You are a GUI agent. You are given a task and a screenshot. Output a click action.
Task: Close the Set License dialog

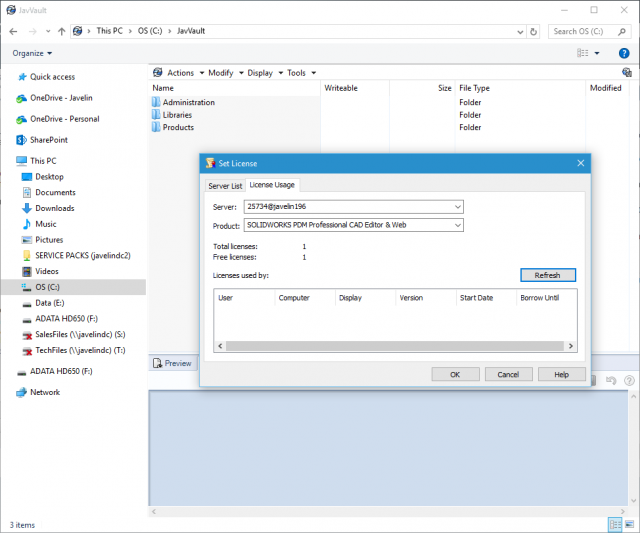(x=580, y=163)
